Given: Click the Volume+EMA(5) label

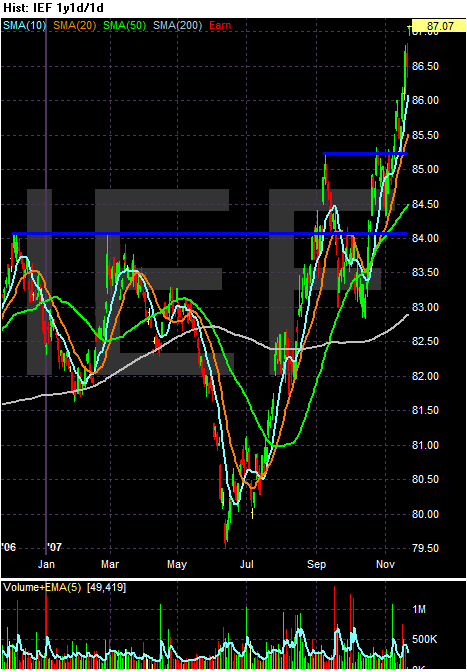Looking at the screenshot, I should (42, 588).
